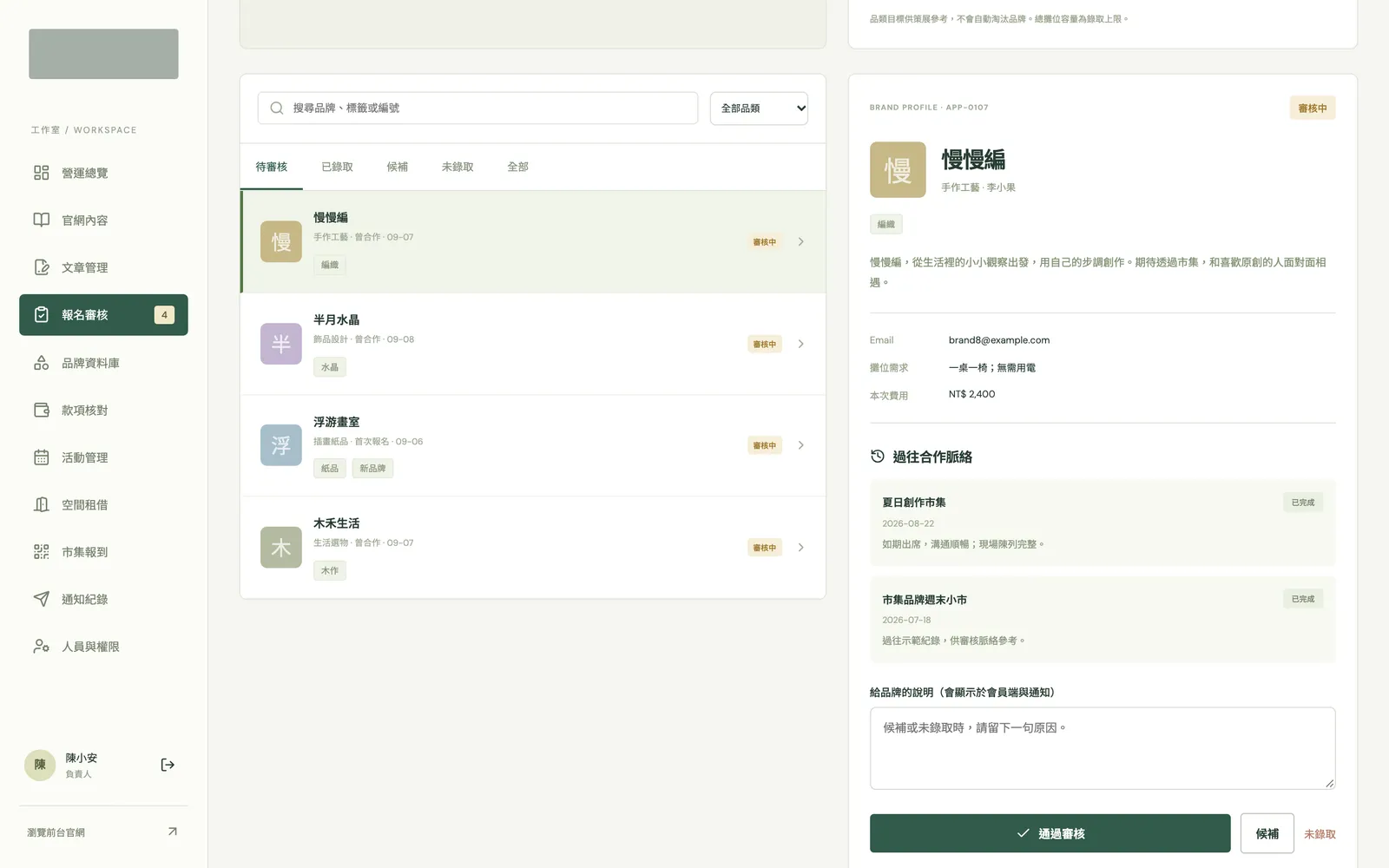1389x868 pixels.
Task: Click the 通過審核 approve button
Action: (x=1050, y=833)
